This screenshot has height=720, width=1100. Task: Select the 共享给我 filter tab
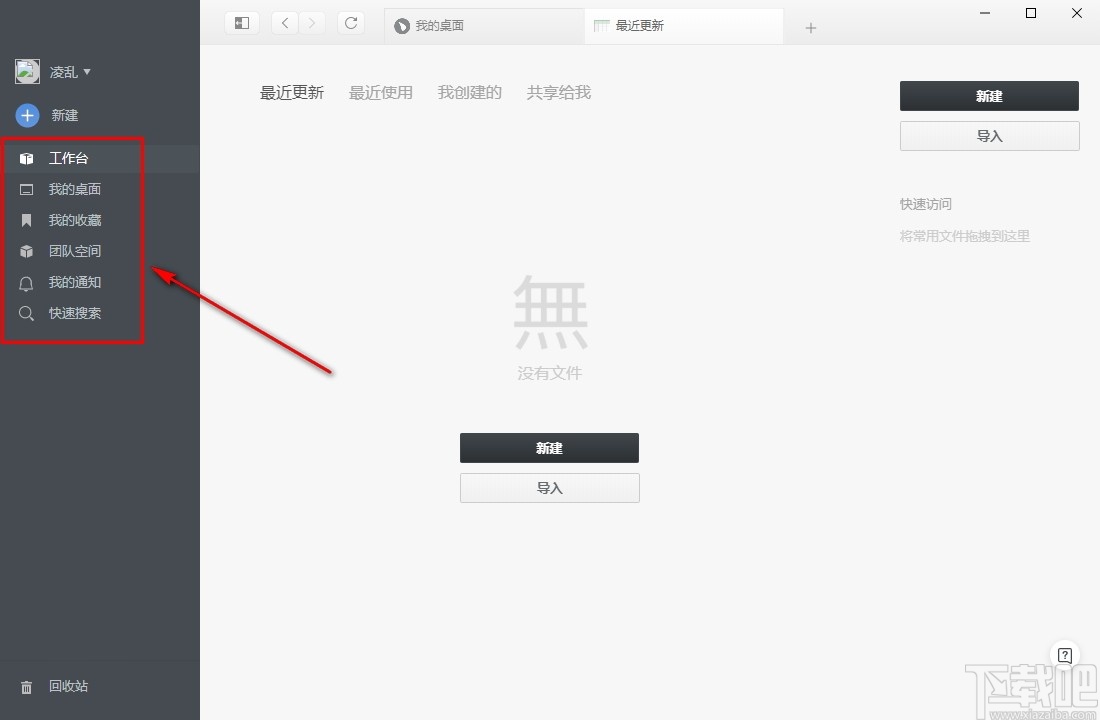click(x=557, y=92)
